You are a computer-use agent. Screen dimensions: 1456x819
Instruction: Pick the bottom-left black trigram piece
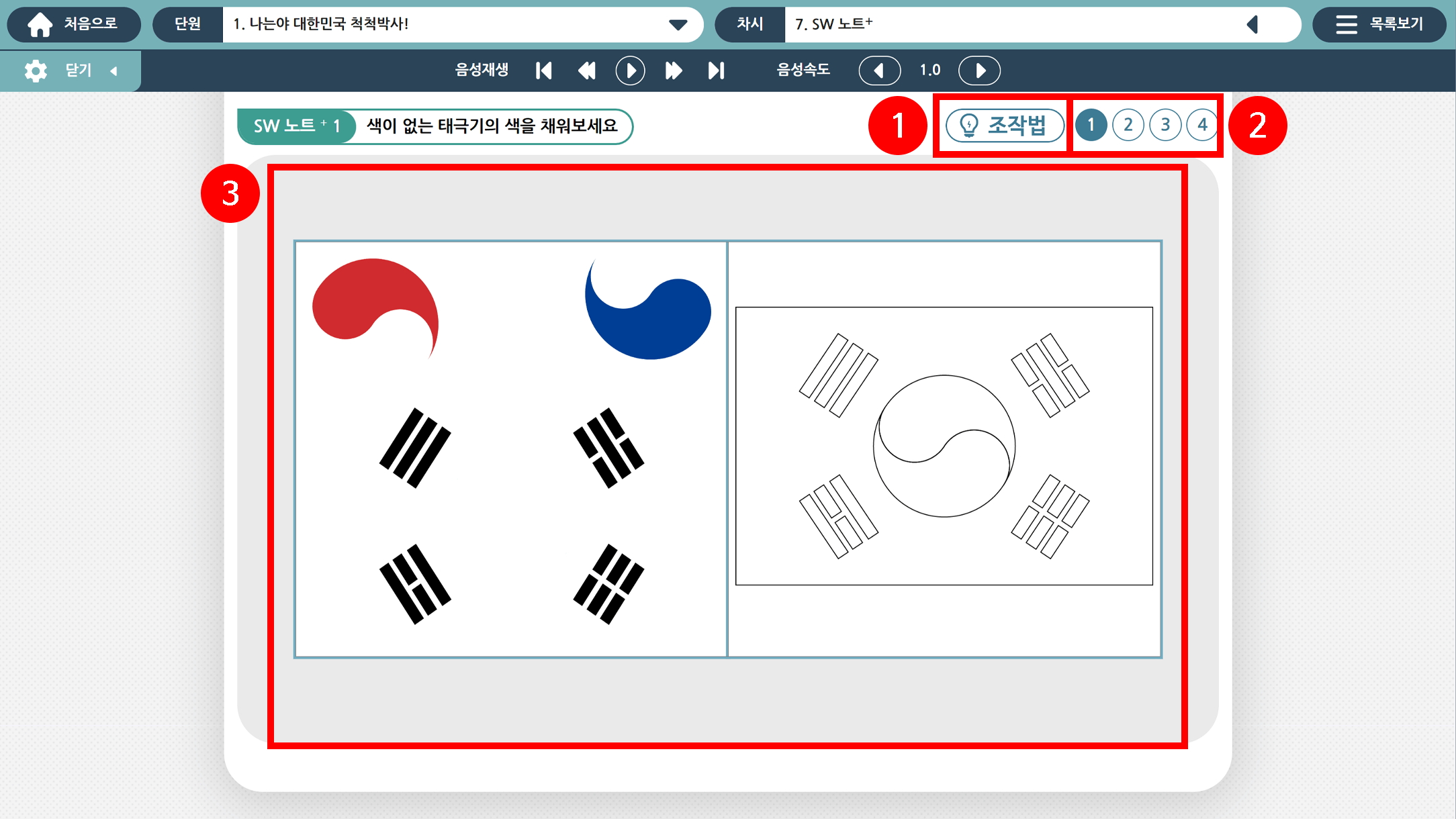415,584
